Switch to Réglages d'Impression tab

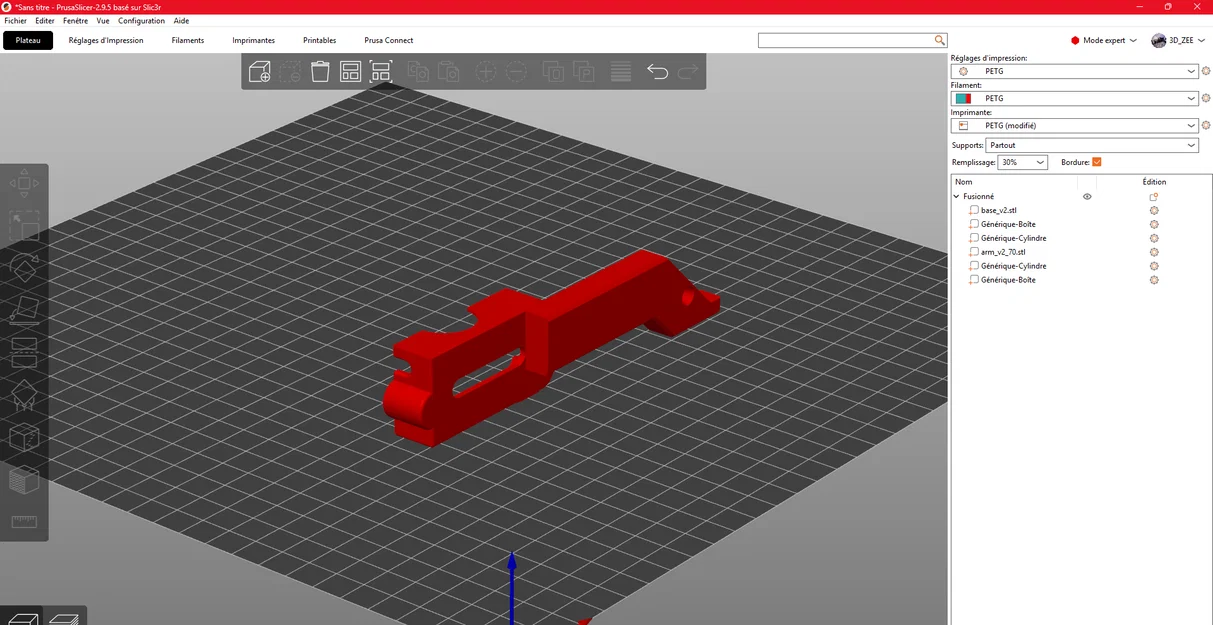(106, 40)
